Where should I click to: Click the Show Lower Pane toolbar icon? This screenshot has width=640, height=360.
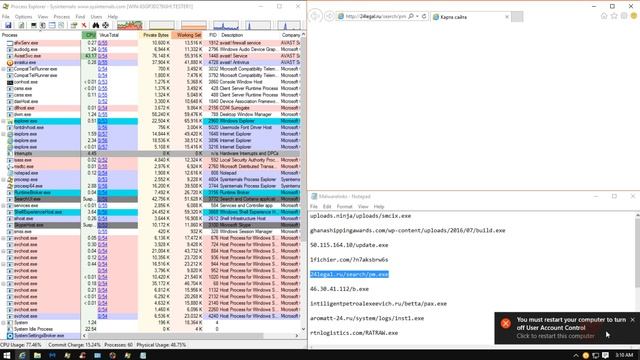(52, 25)
